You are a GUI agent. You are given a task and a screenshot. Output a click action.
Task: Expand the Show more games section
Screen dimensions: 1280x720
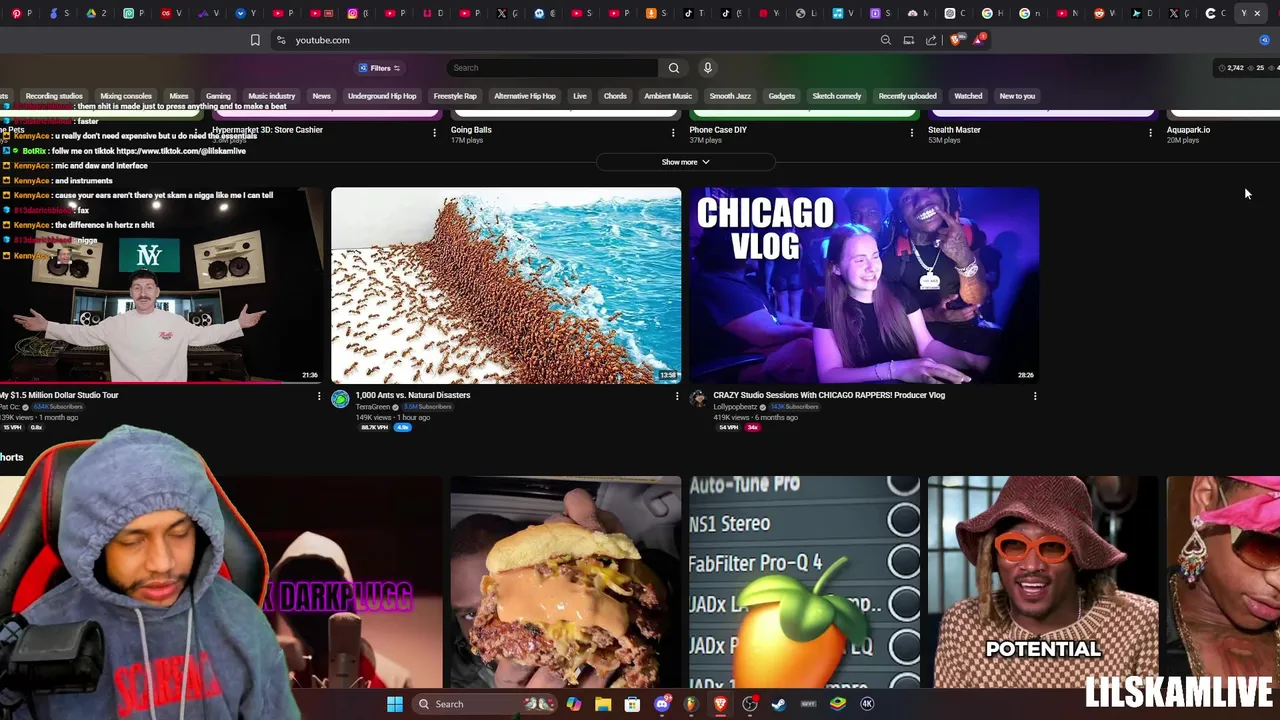[685, 162]
